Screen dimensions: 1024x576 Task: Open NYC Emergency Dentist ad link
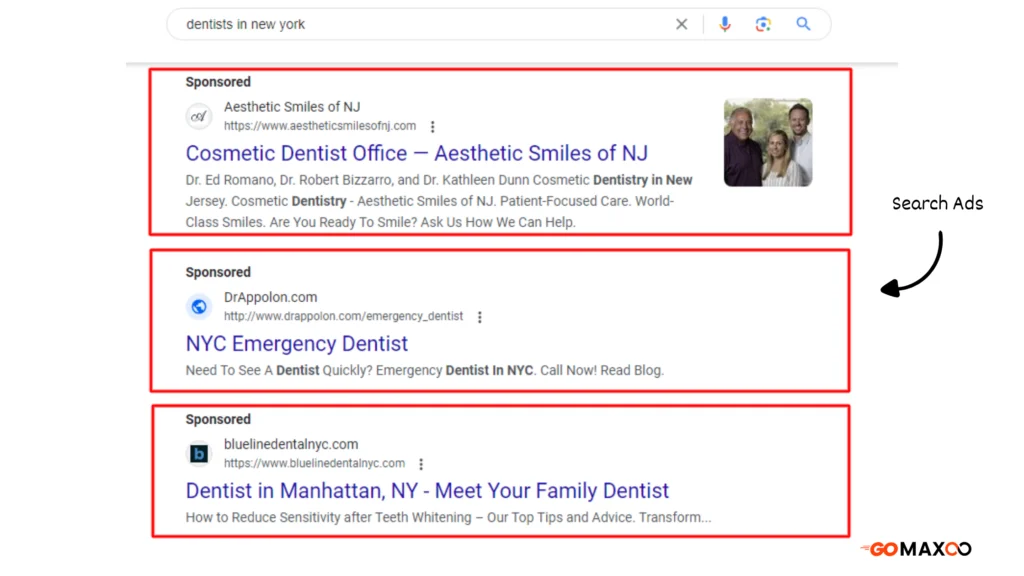pyautogui.click(x=296, y=344)
